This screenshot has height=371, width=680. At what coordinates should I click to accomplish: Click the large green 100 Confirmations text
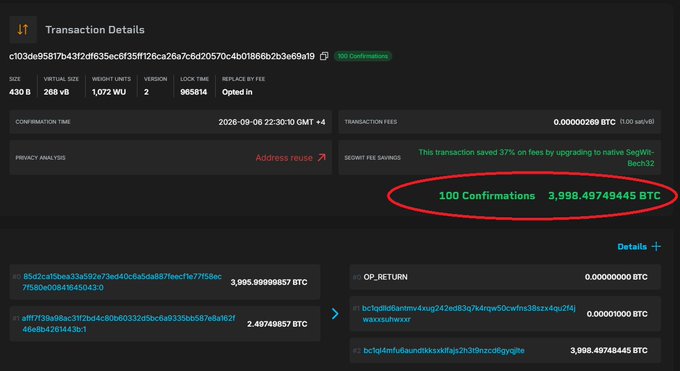pos(487,196)
